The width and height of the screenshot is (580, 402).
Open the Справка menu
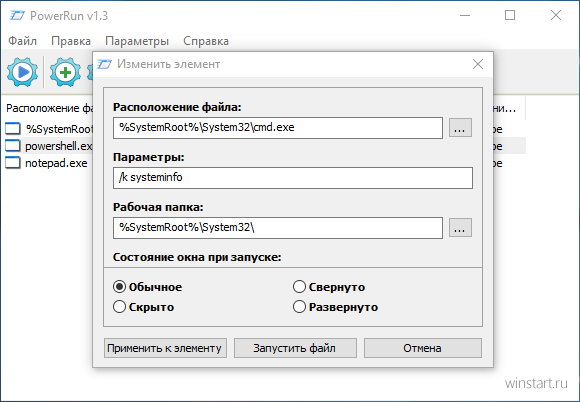(206, 41)
